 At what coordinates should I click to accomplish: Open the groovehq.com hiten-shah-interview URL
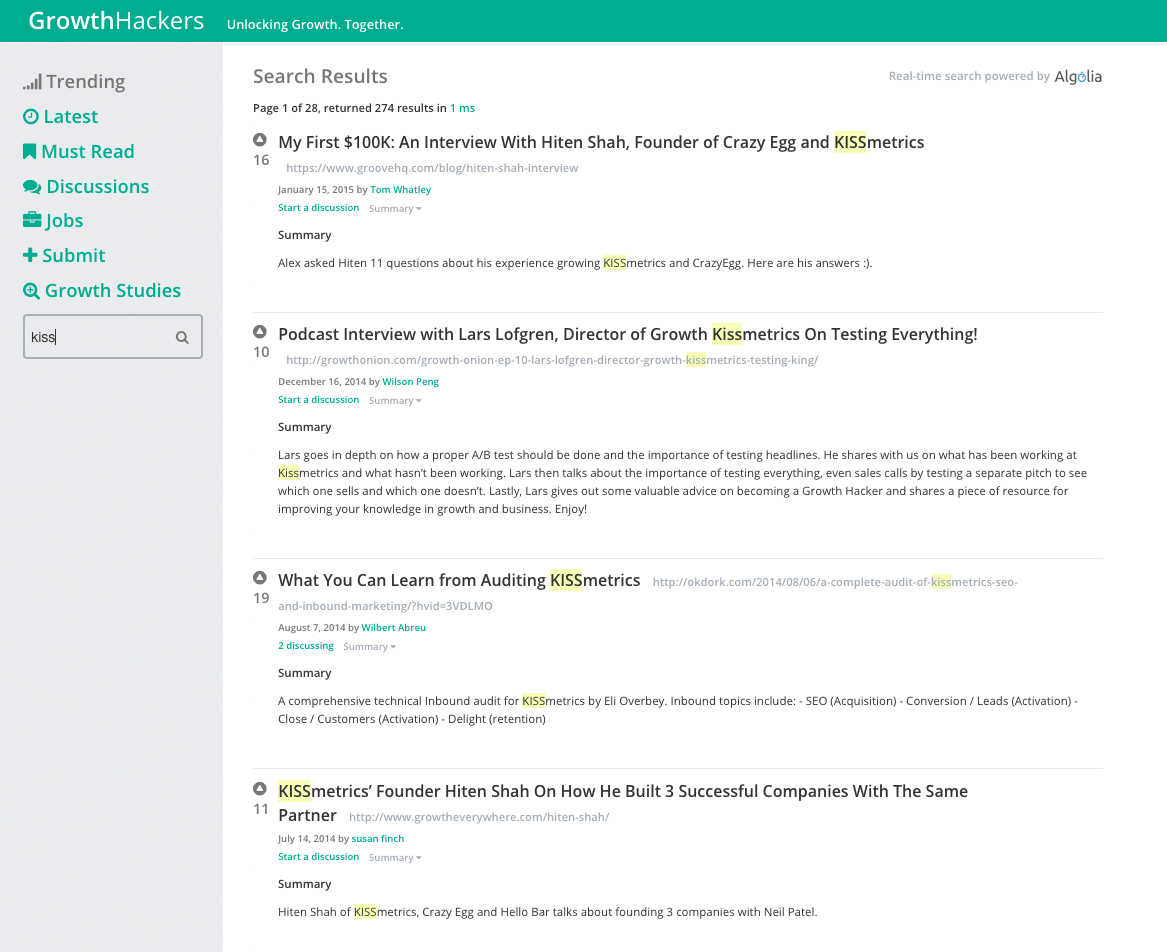pyautogui.click(x=432, y=168)
